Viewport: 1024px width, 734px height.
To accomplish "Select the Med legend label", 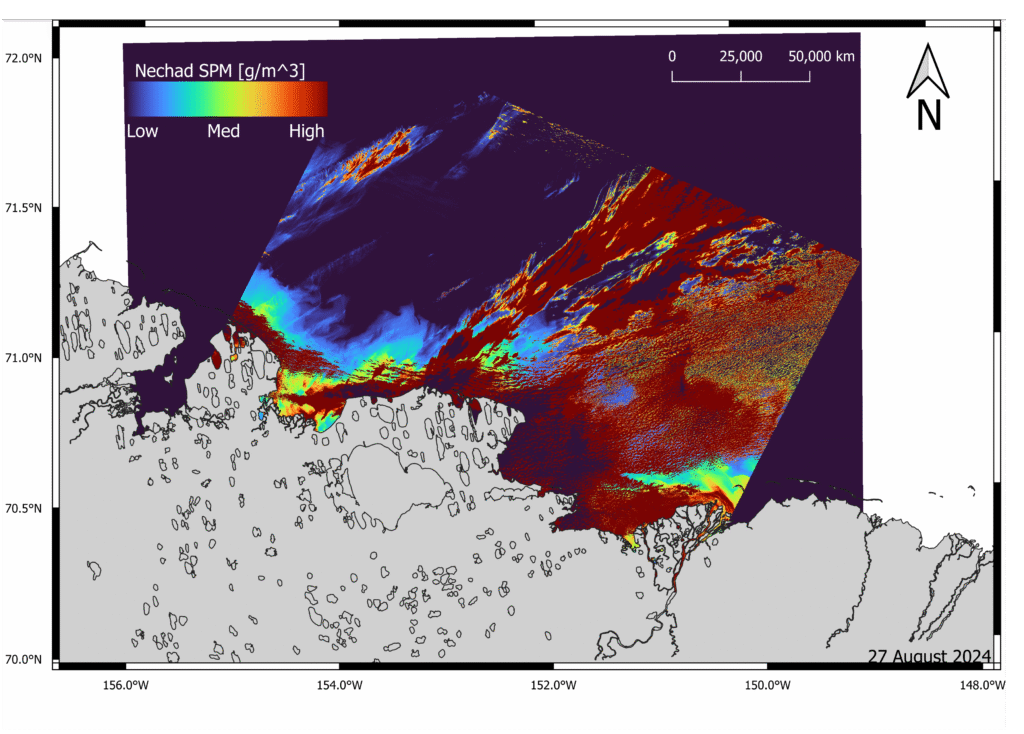I will pos(223,131).
